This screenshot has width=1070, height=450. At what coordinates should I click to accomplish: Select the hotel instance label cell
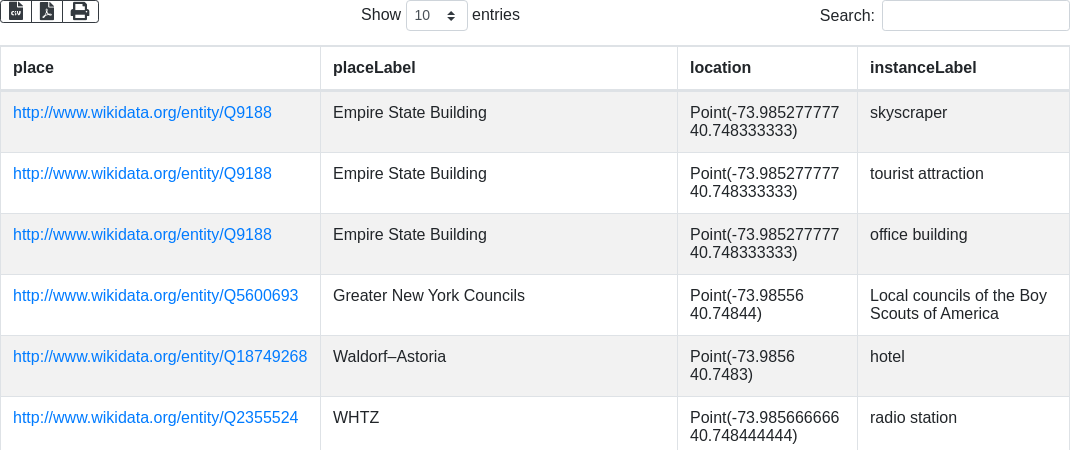point(887,357)
